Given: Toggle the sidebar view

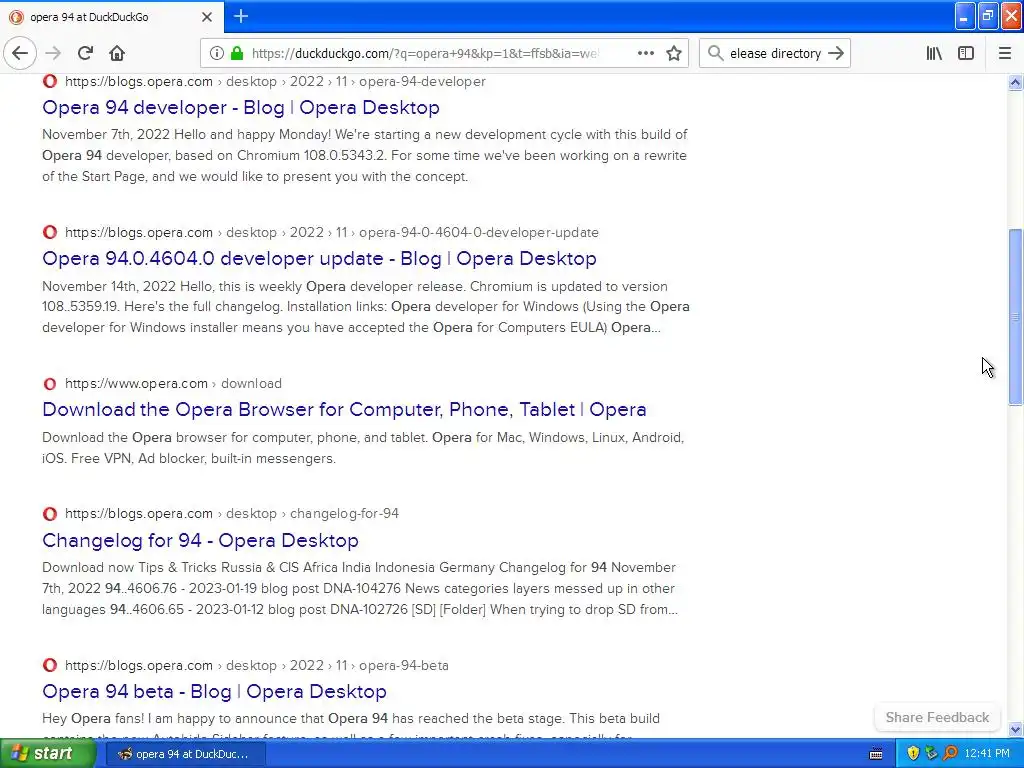Looking at the screenshot, I should pyautogui.click(x=966, y=53).
